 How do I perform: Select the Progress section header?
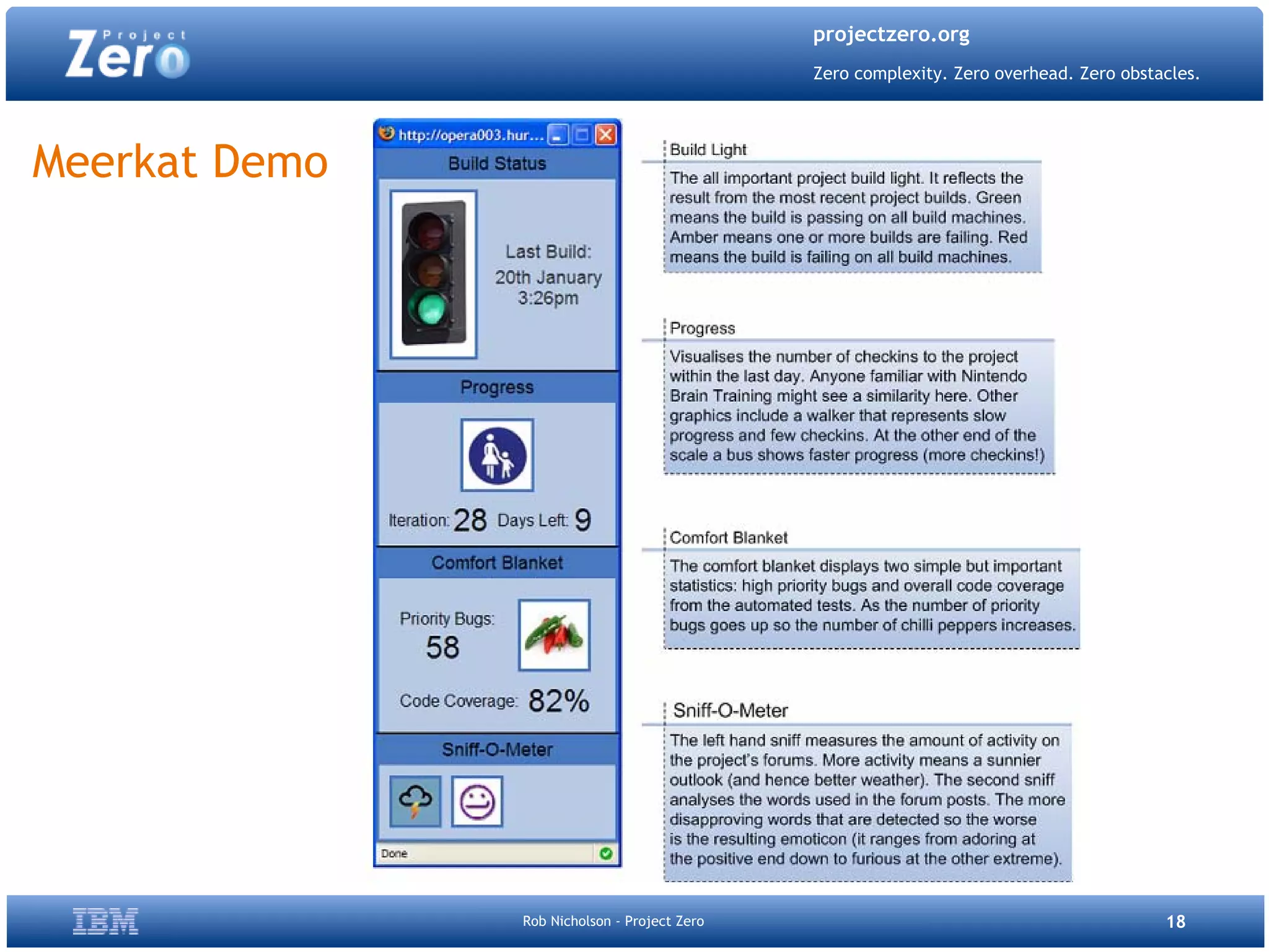497,387
